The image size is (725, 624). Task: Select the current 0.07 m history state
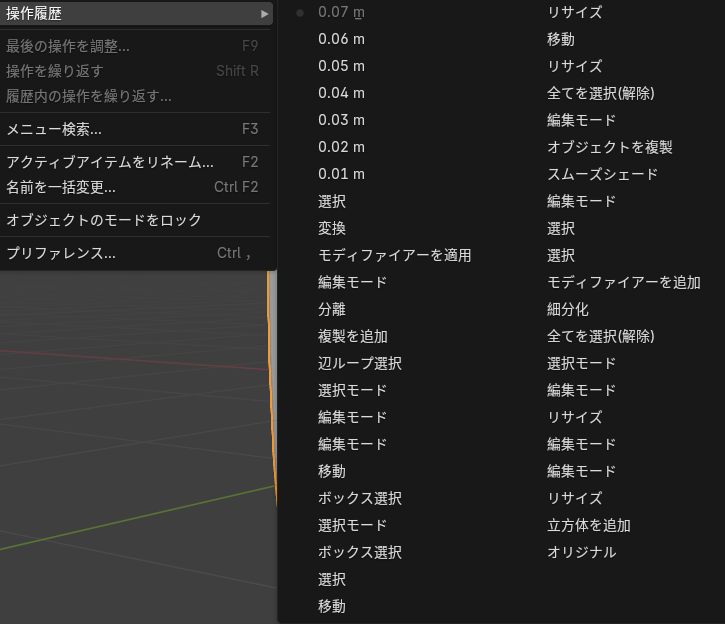coord(341,12)
